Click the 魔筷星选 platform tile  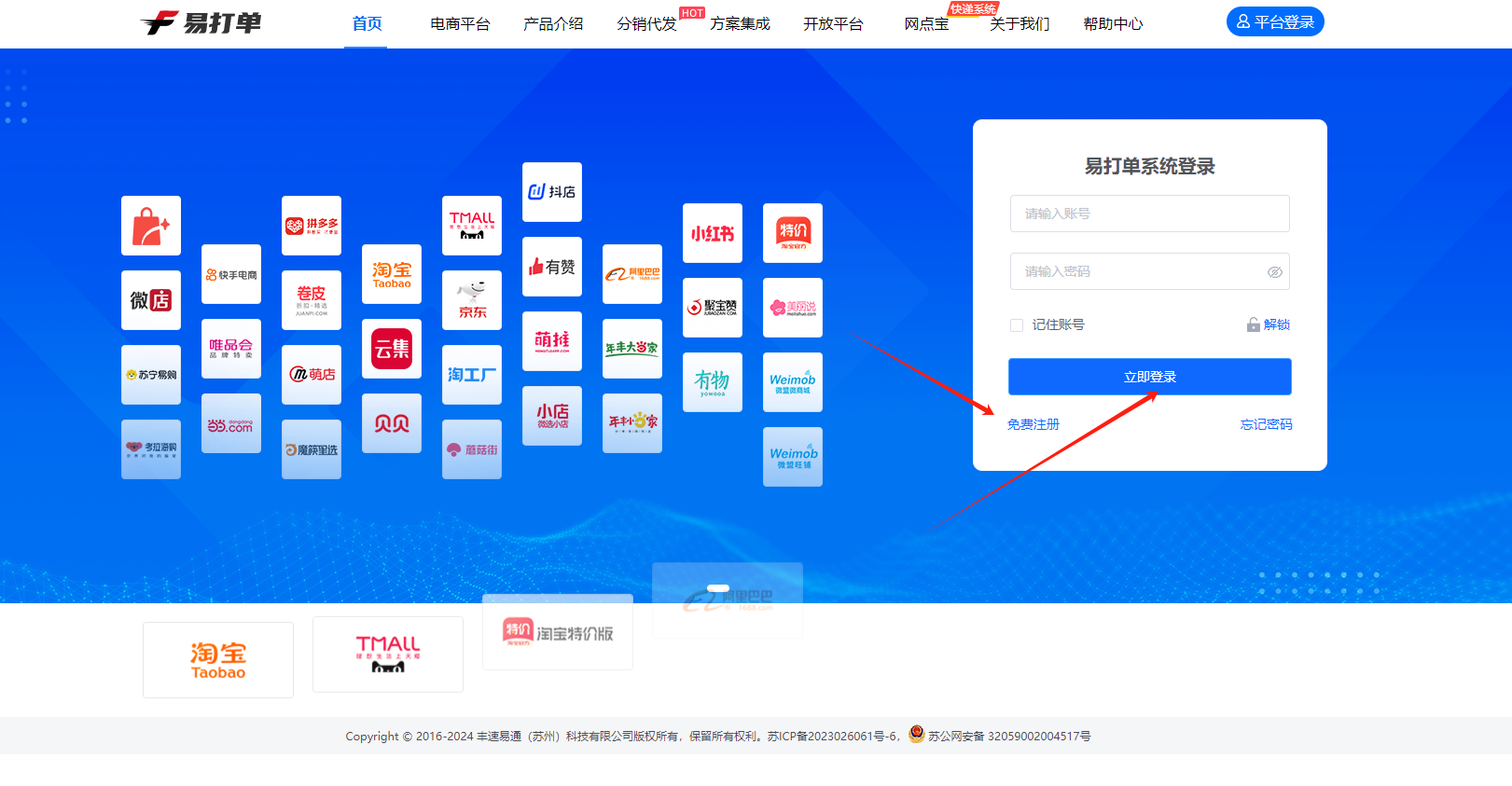click(312, 449)
